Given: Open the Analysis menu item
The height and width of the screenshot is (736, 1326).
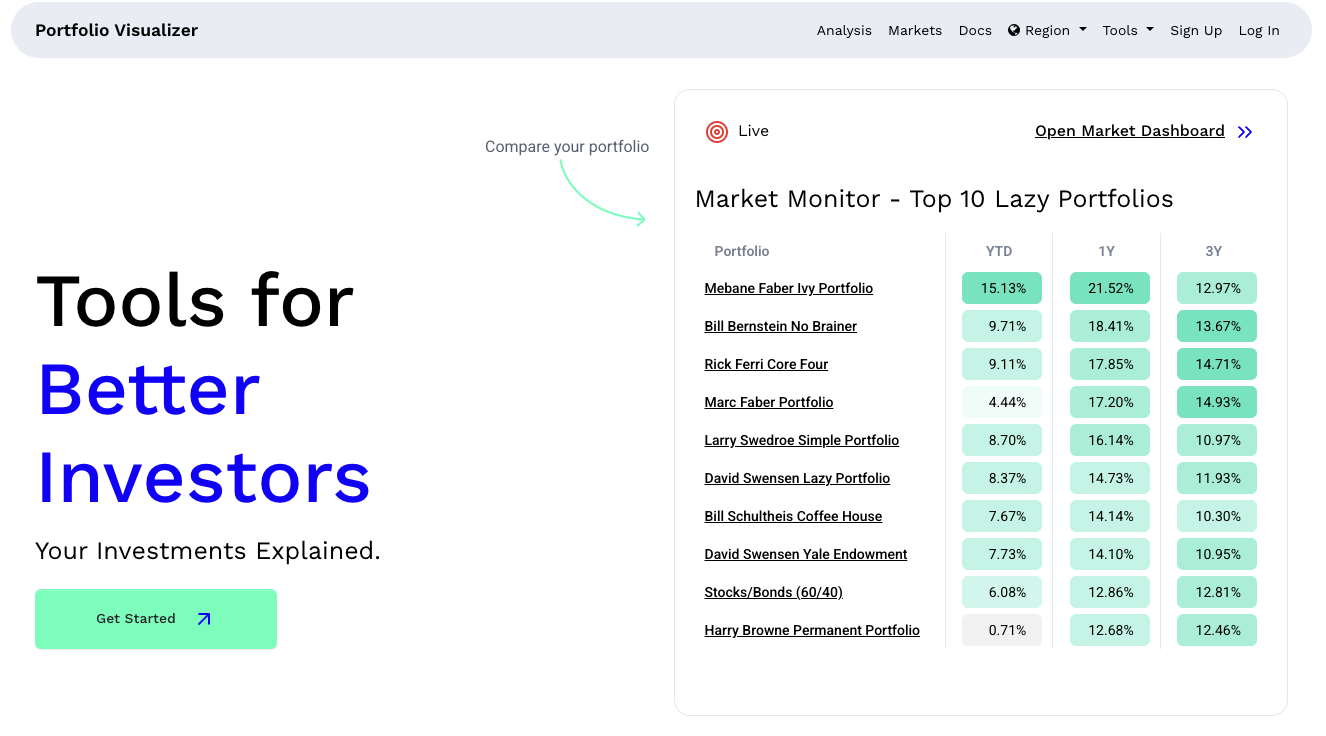Looking at the screenshot, I should (x=844, y=30).
